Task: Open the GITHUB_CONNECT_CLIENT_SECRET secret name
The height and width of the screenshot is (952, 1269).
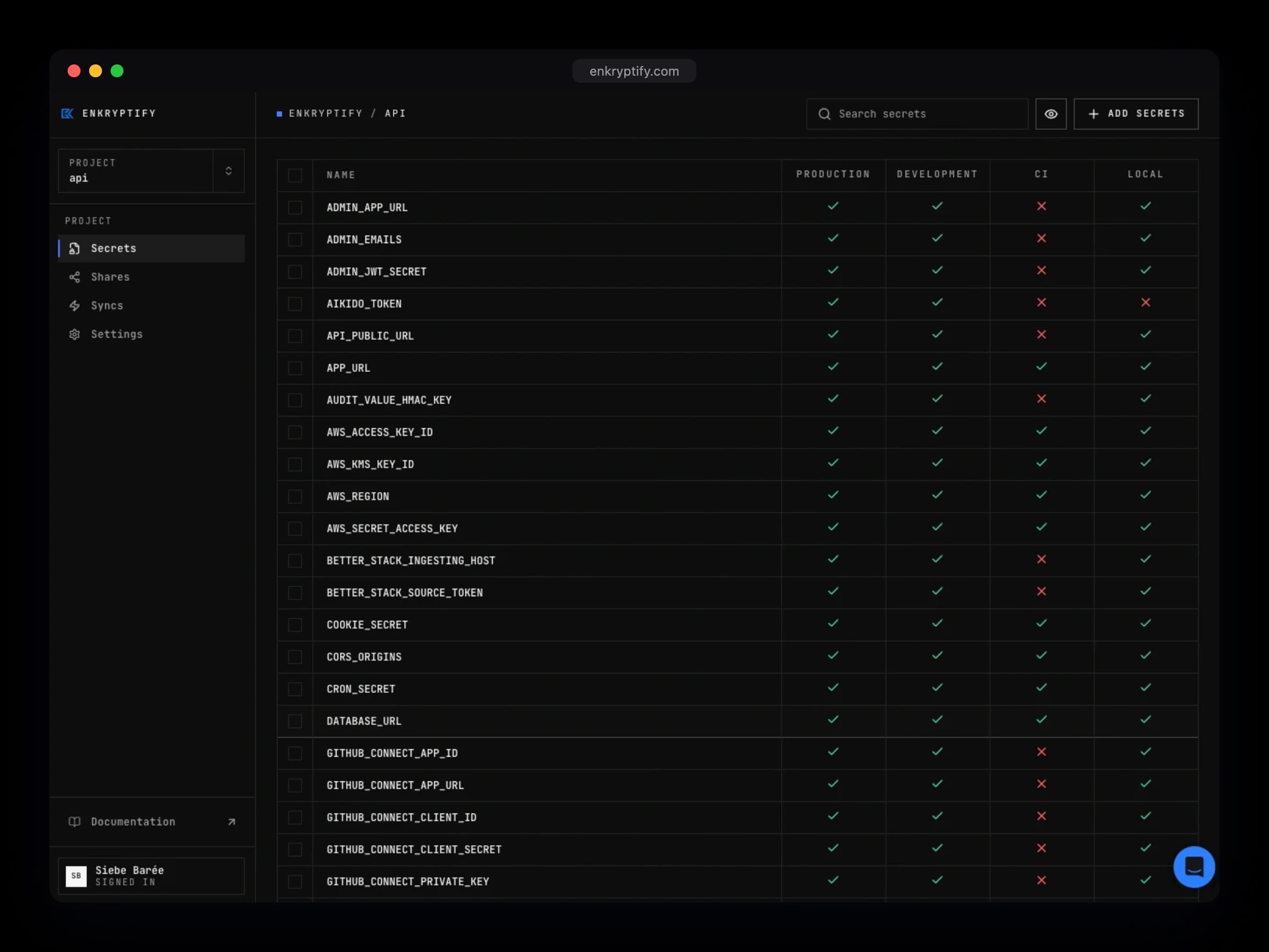Action: 414,850
